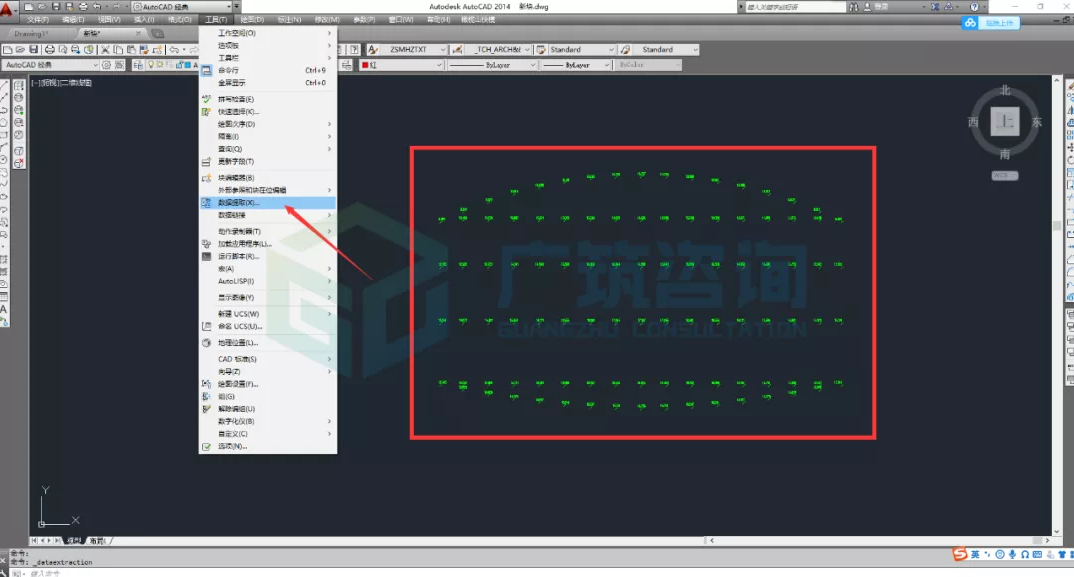The width and height of the screenshot is (1074, 577).
Task: Open the Standard table style dropdown
Action: (581, 49)
